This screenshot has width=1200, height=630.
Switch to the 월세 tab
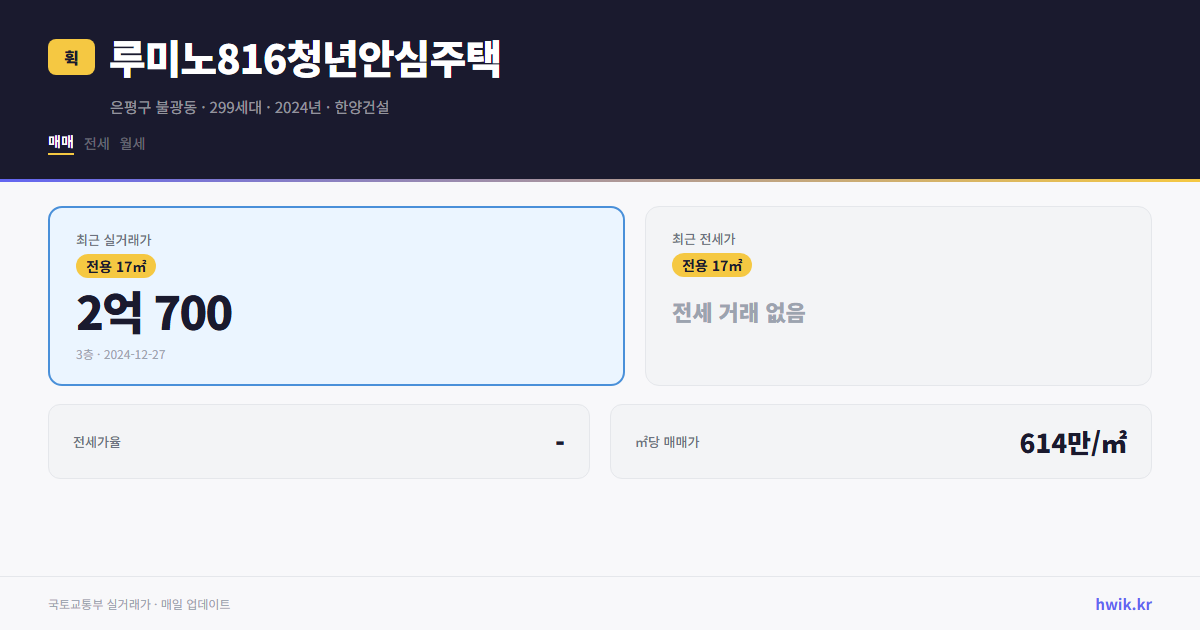click(132, 143)
